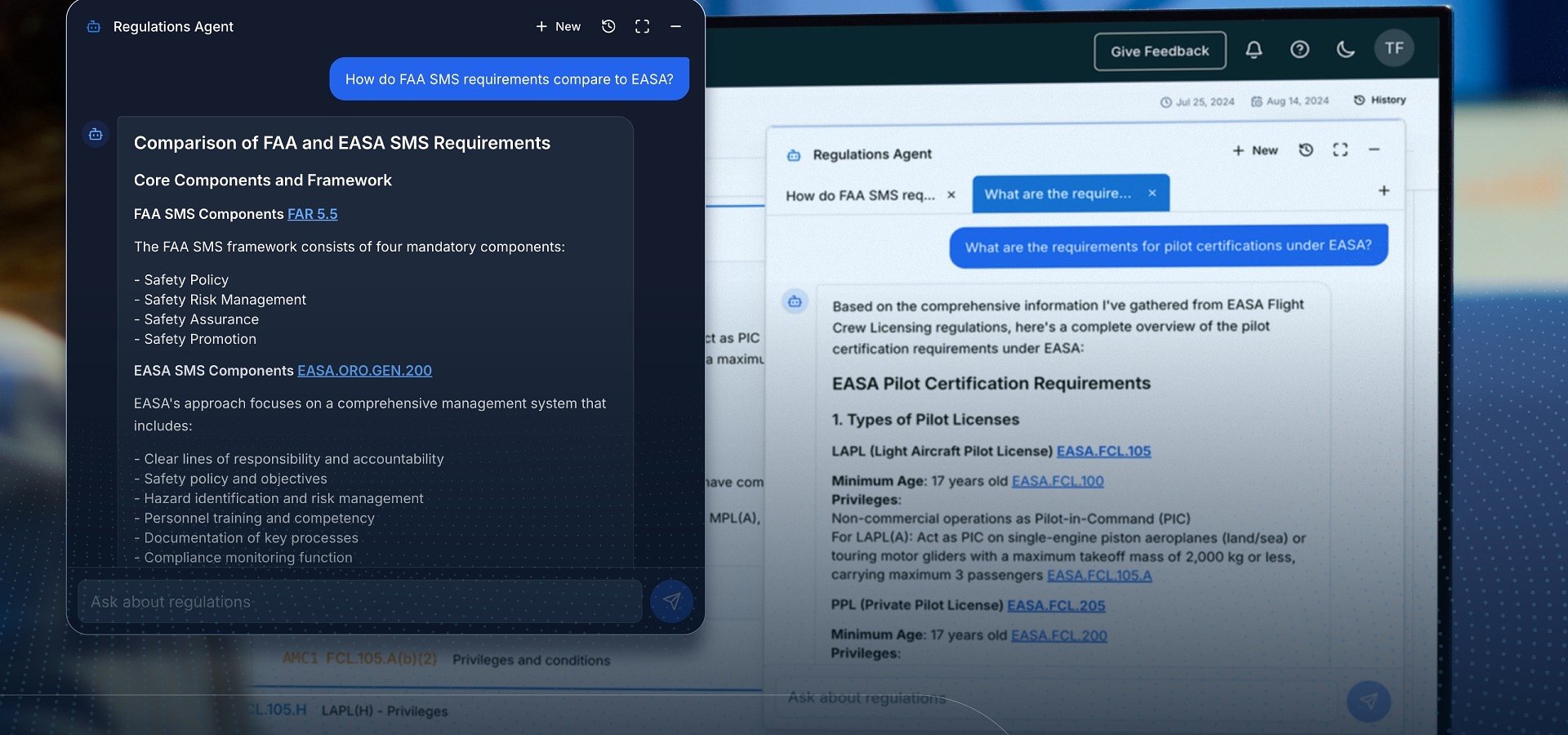Focus the light panel's Ask about regulations field
1568x735 pixels.
coord(1055,699)
